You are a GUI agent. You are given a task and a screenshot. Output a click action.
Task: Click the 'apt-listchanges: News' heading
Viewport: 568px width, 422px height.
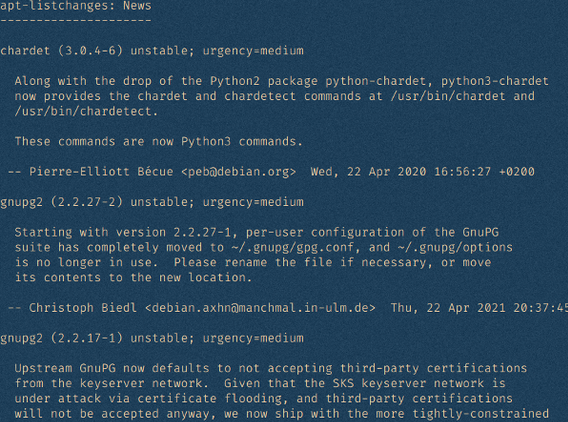(76, 6)
